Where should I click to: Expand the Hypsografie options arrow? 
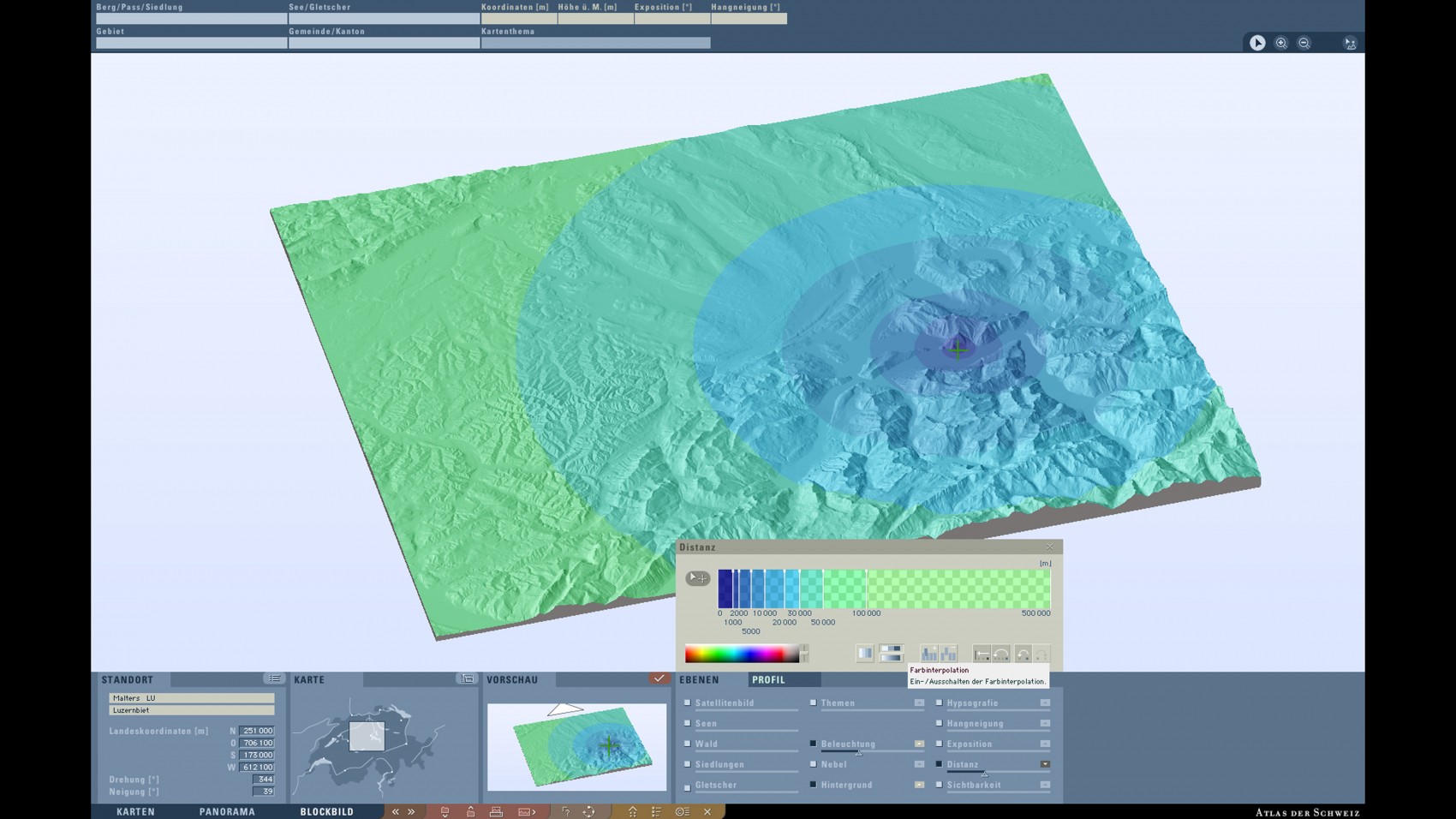(1045, 702)
